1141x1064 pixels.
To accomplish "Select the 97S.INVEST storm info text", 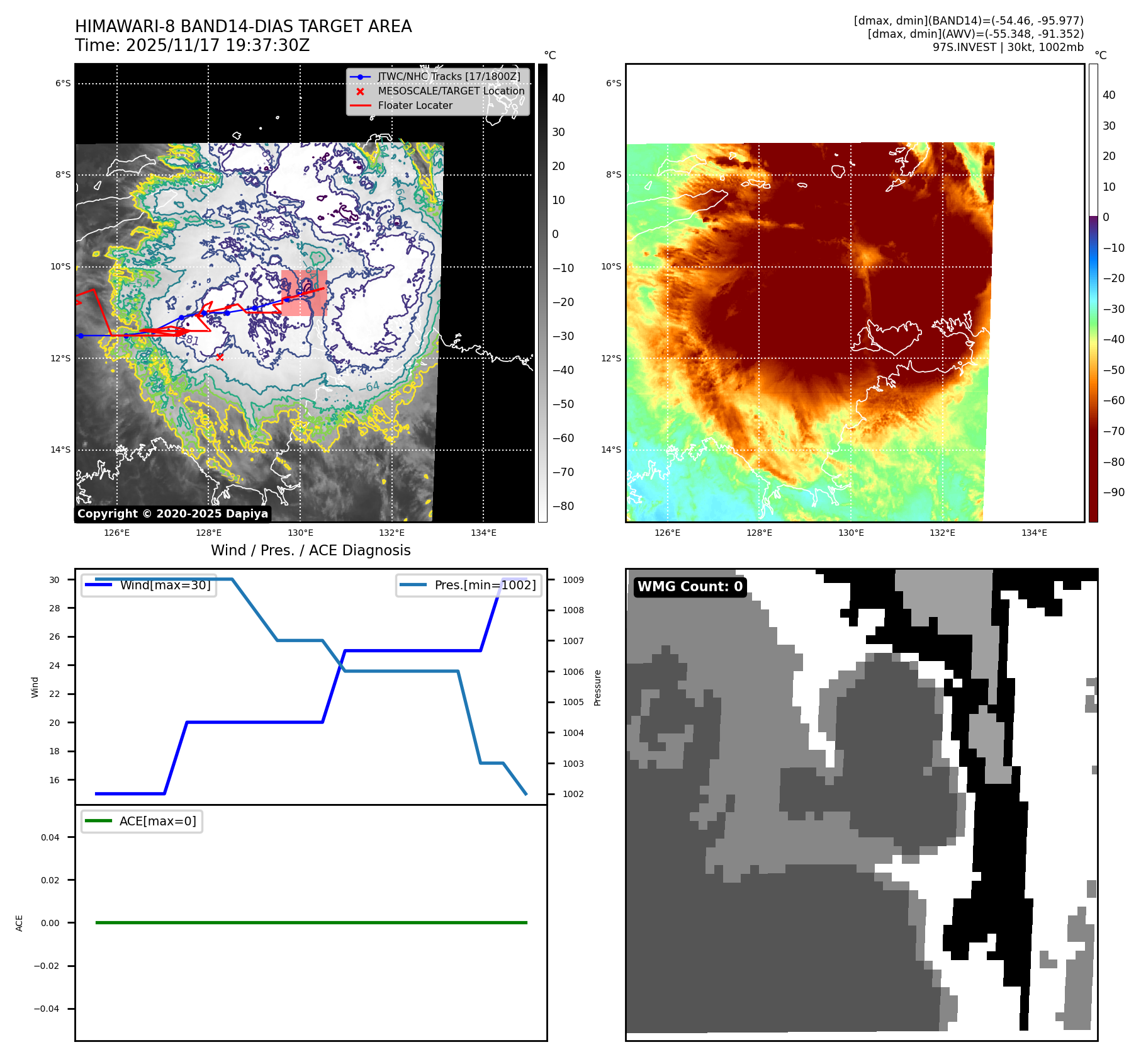I will pos(1008,47).
